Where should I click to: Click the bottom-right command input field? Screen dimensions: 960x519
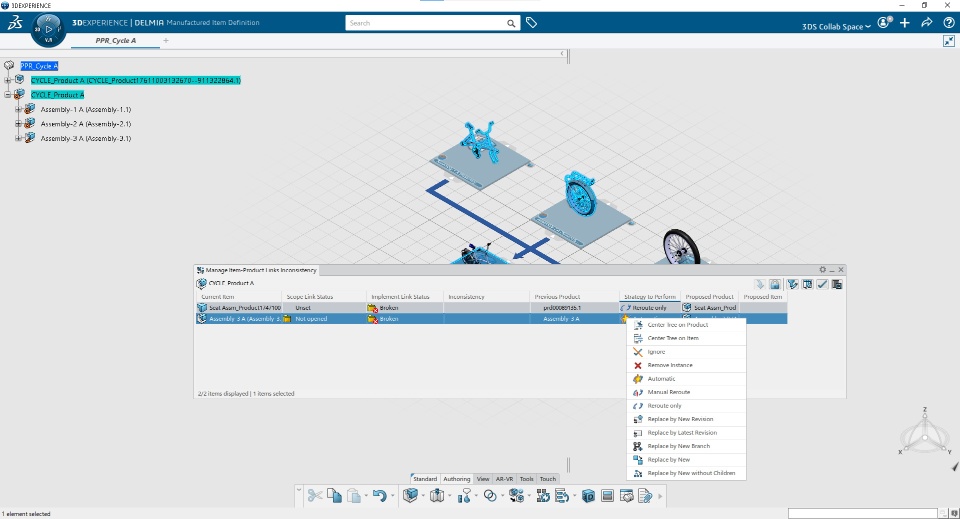[x=863, y=513]
